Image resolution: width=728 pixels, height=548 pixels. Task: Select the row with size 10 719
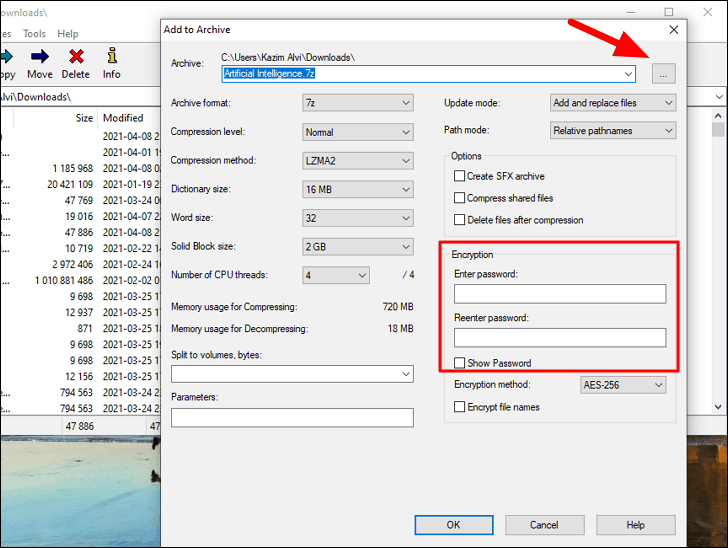tap(80, 248)
